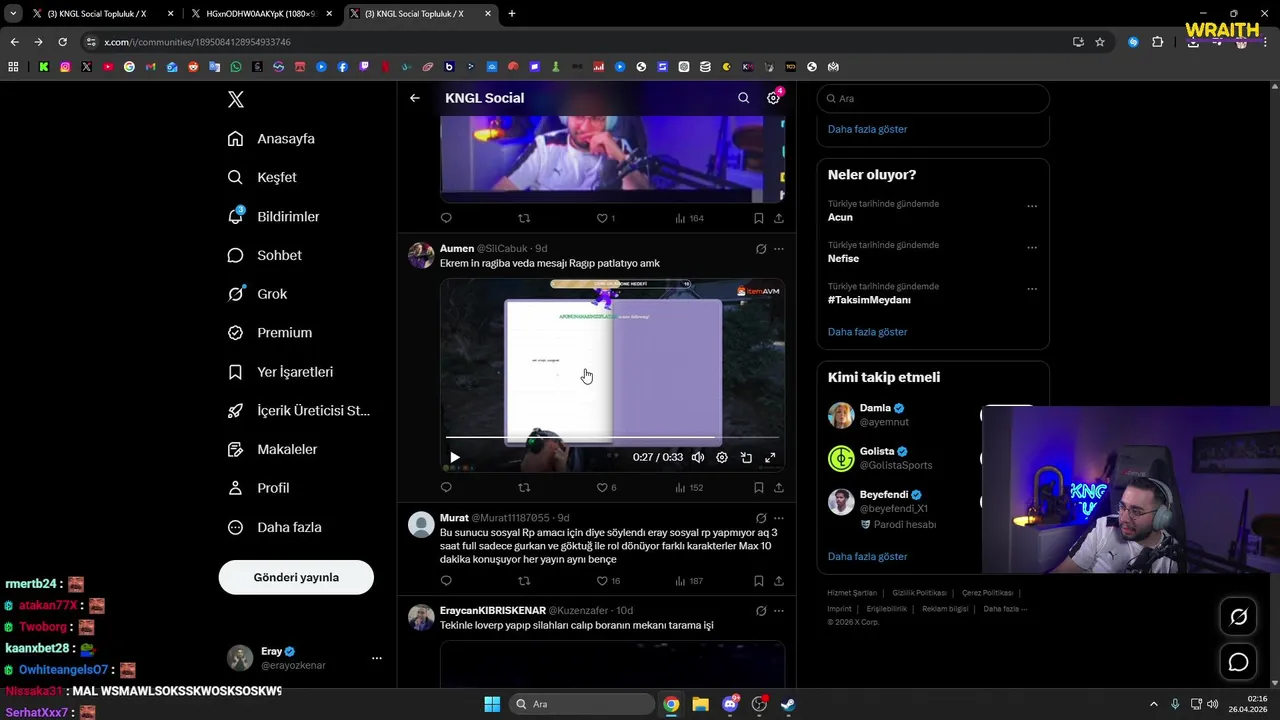This screenshot has height=720, width=1280.
Task: Switch to HGxnODHW0AAKYpK image tab
Action: [262, 14]
